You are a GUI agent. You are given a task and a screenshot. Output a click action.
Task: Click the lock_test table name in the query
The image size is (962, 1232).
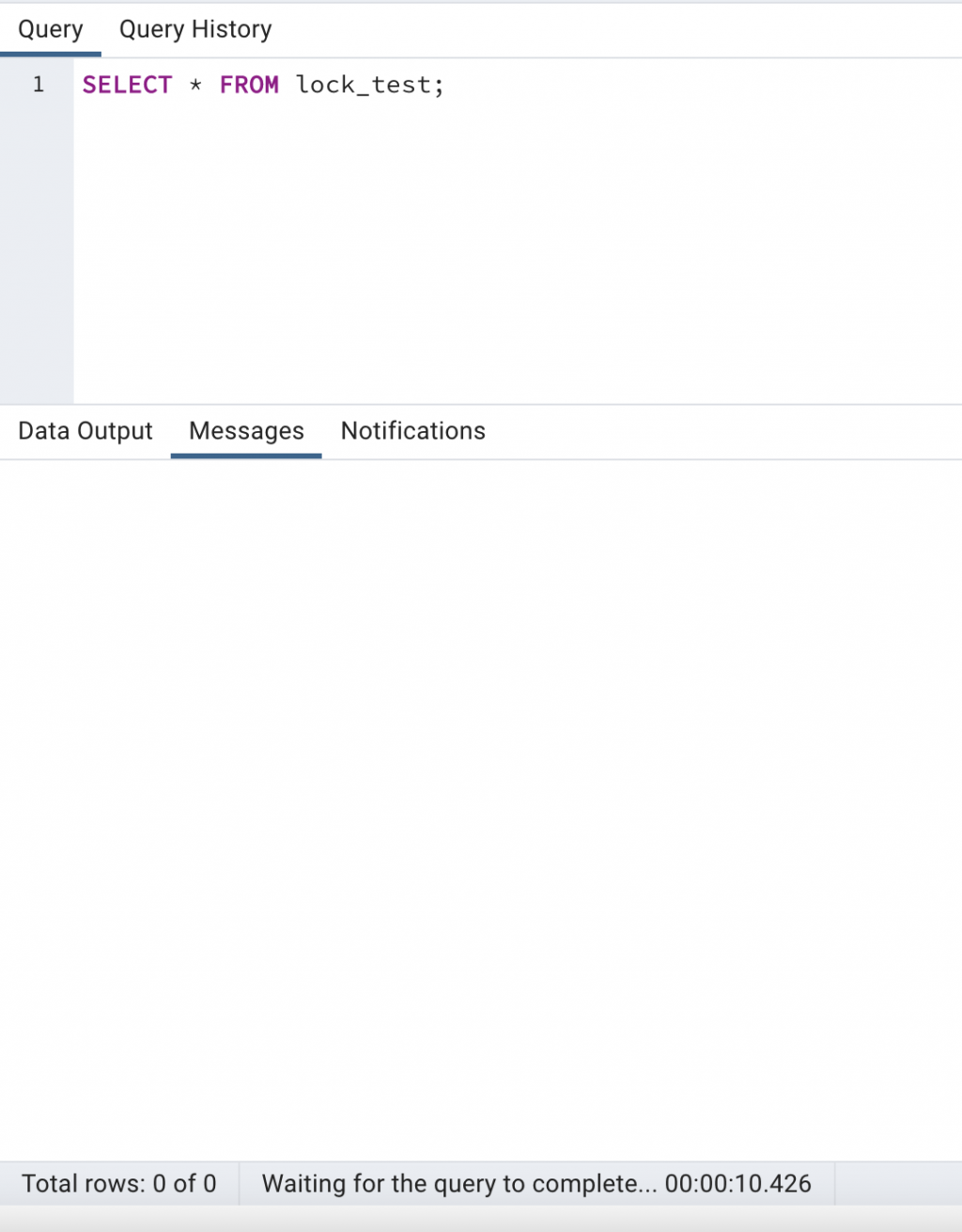(364, 85)
